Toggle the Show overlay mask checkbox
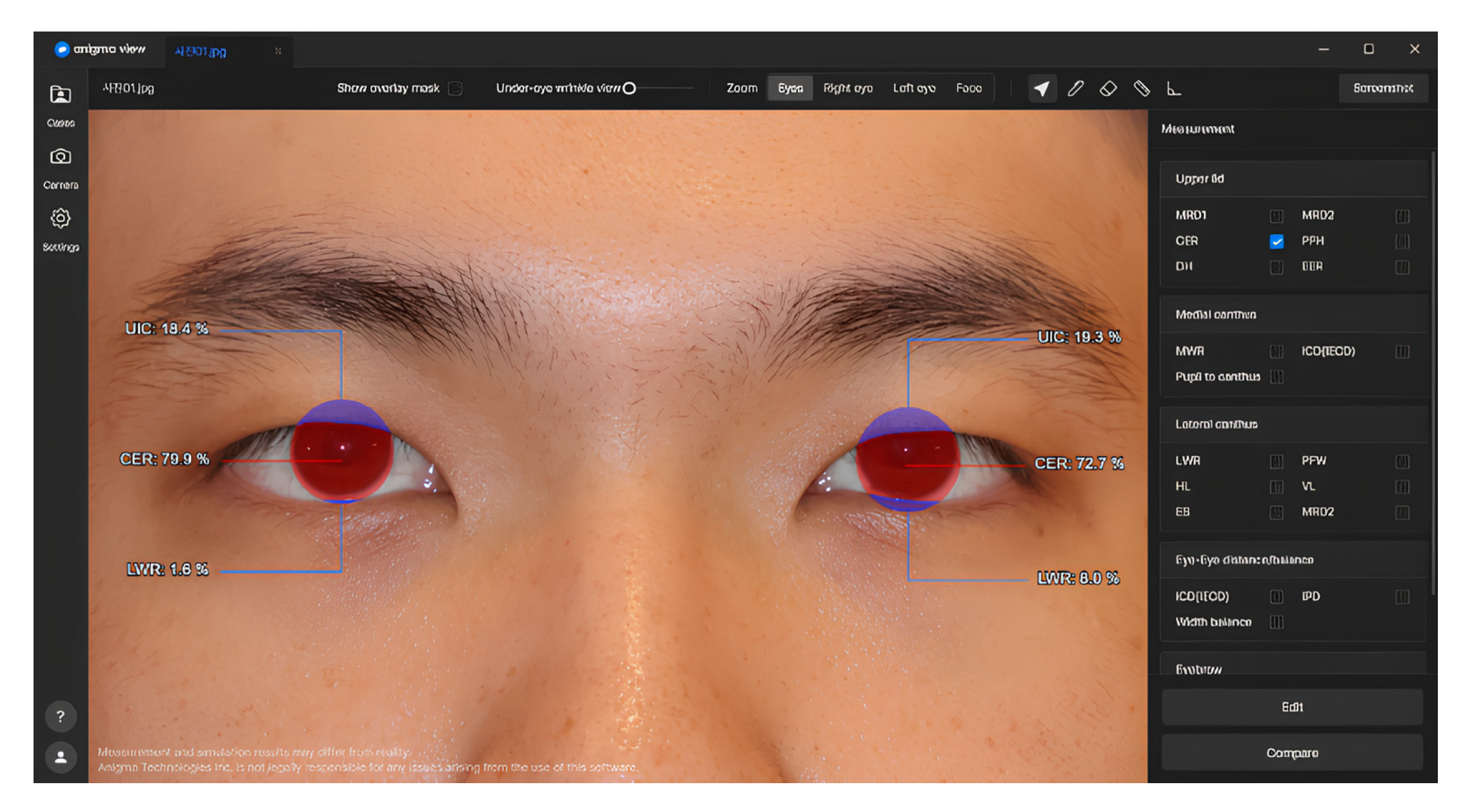The width and height of the screenshot is (1460, 812). click(x=455, y=89)
